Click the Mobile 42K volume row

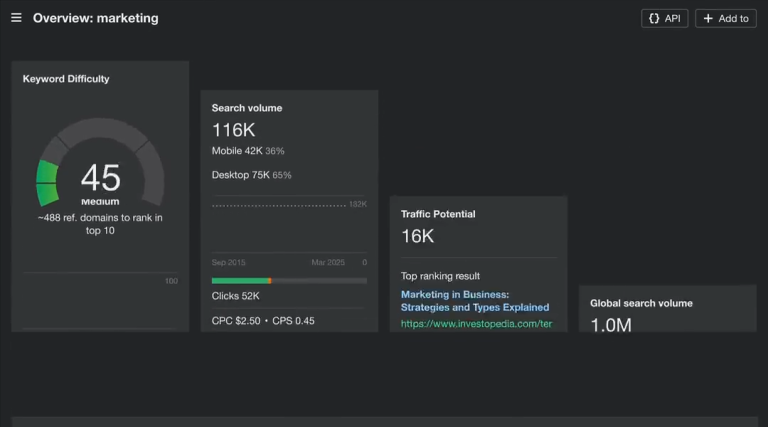248,151
